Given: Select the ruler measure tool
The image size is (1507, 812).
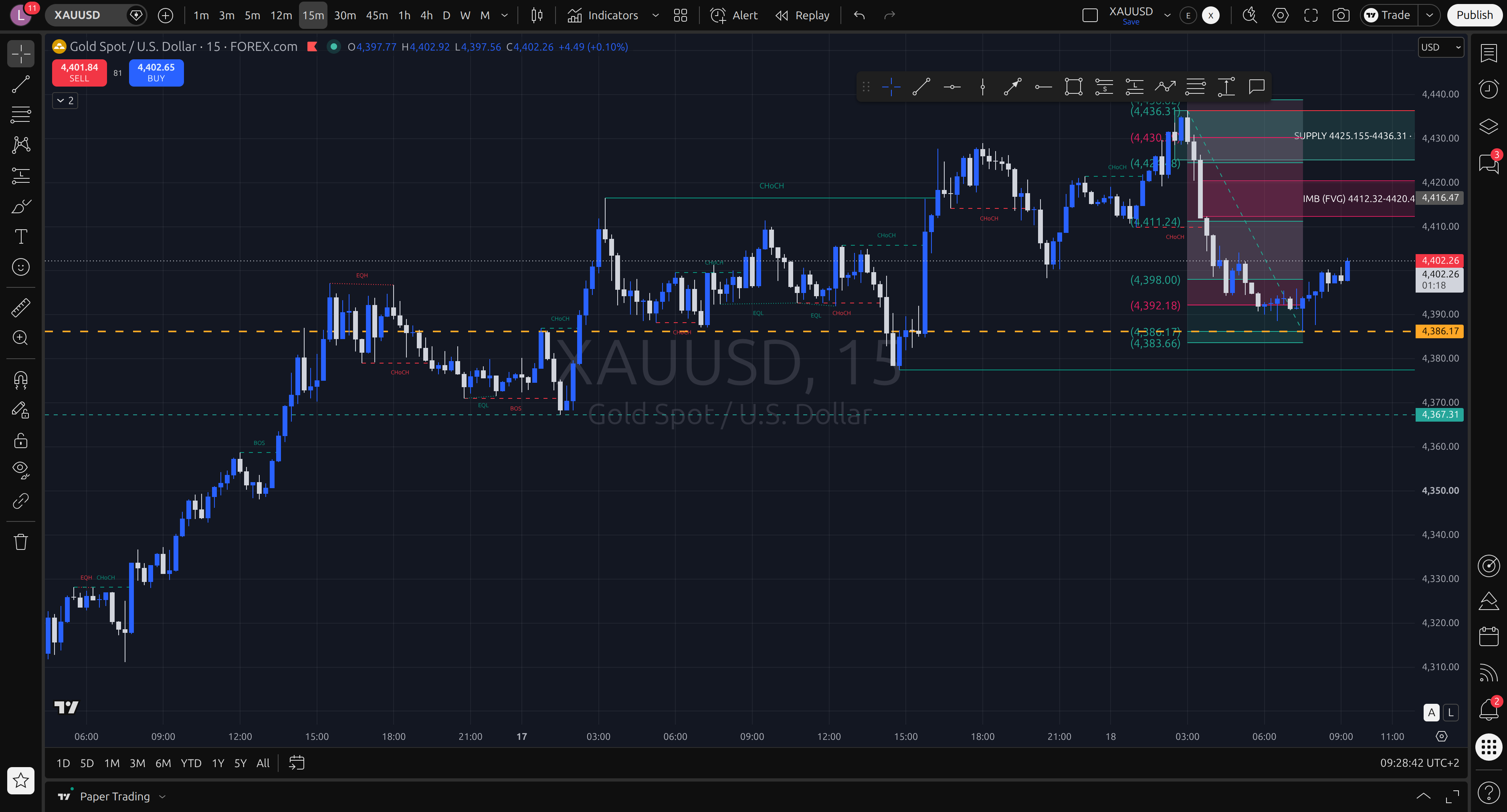Looking at the screenshot, I should [21, 307].
